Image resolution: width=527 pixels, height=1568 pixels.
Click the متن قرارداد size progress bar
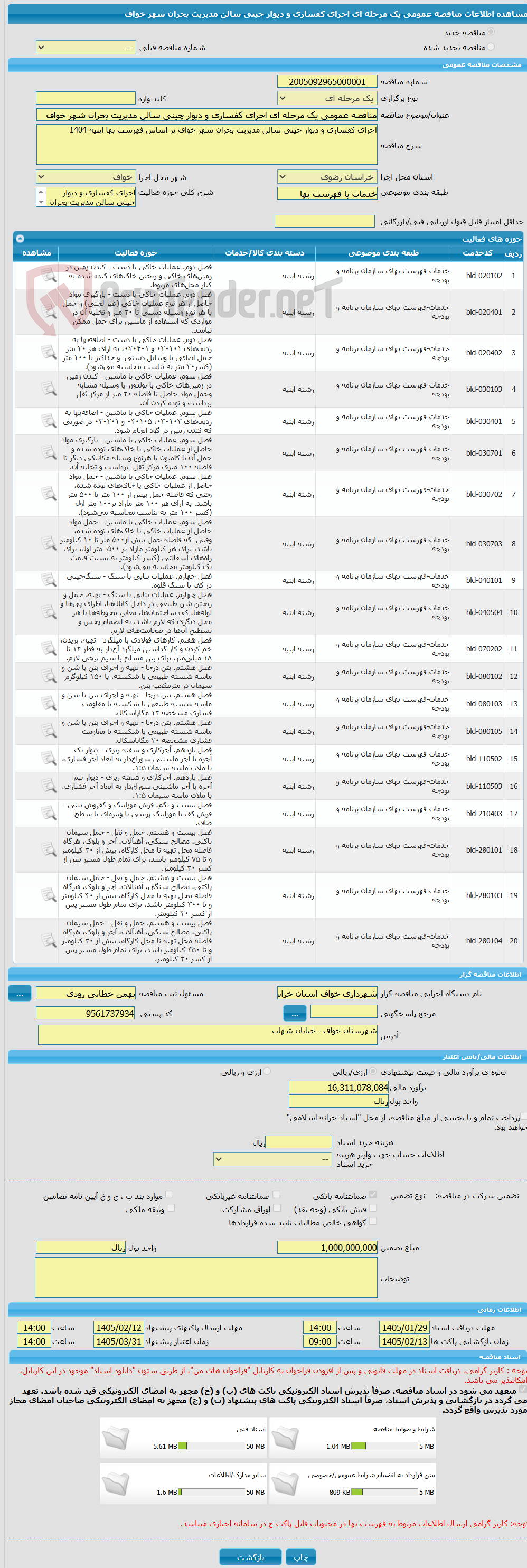[x=384, y=1491]
